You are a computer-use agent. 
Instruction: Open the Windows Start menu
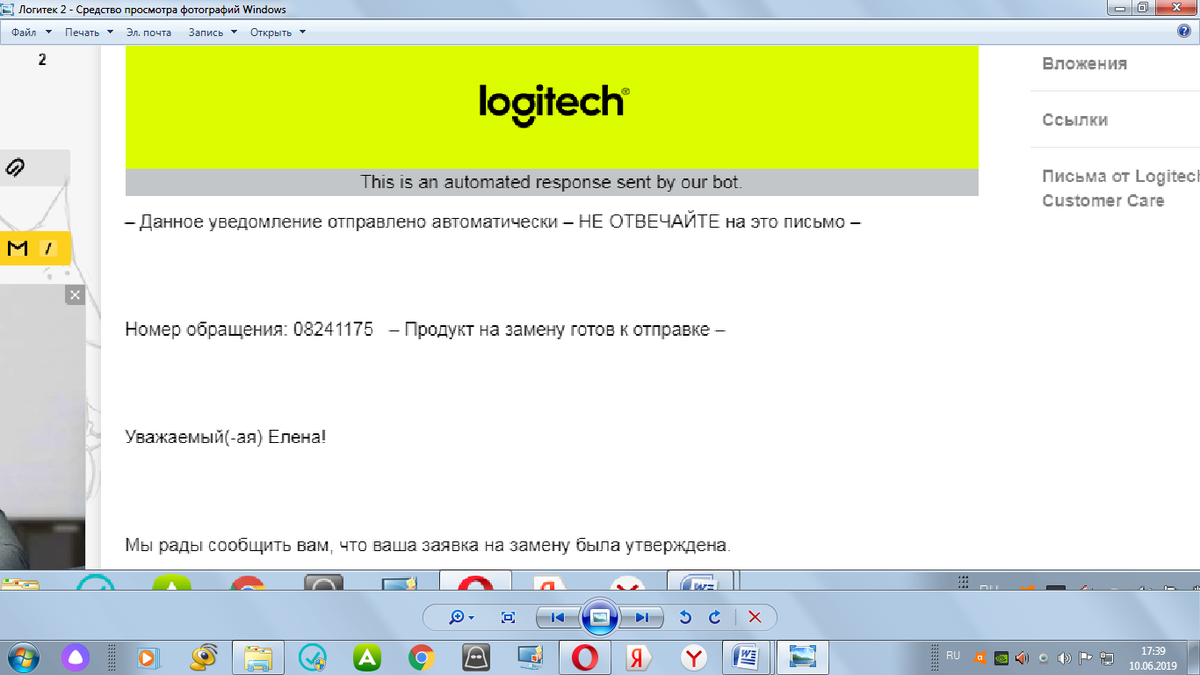click(x=24, y=657)
